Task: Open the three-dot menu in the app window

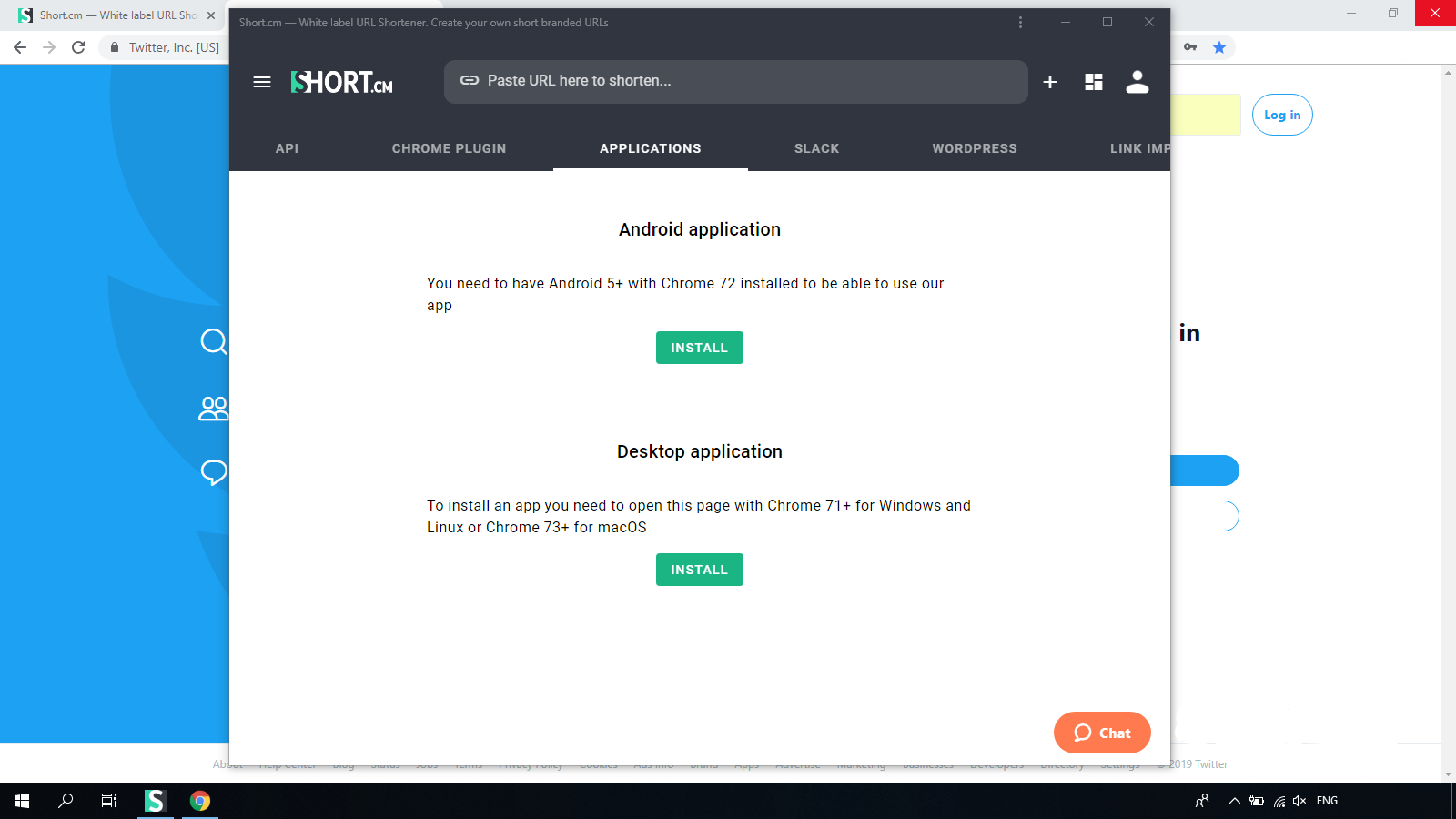Action: pos(1020,23)
